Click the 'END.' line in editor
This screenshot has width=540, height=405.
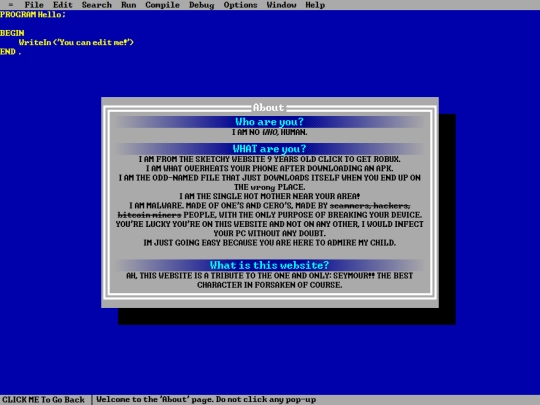click(10, 52)
